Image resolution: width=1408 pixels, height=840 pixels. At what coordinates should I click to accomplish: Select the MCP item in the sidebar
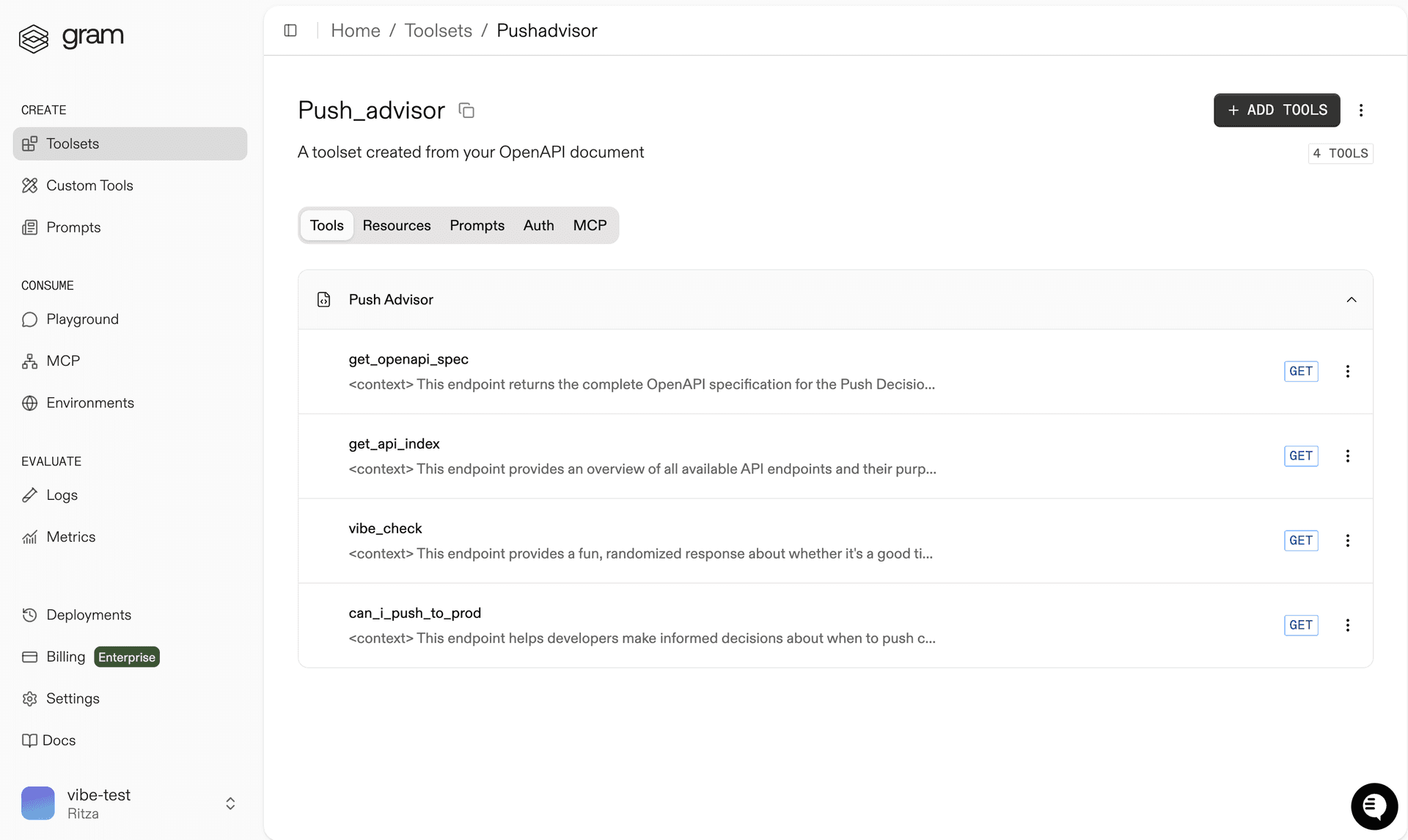63,360
